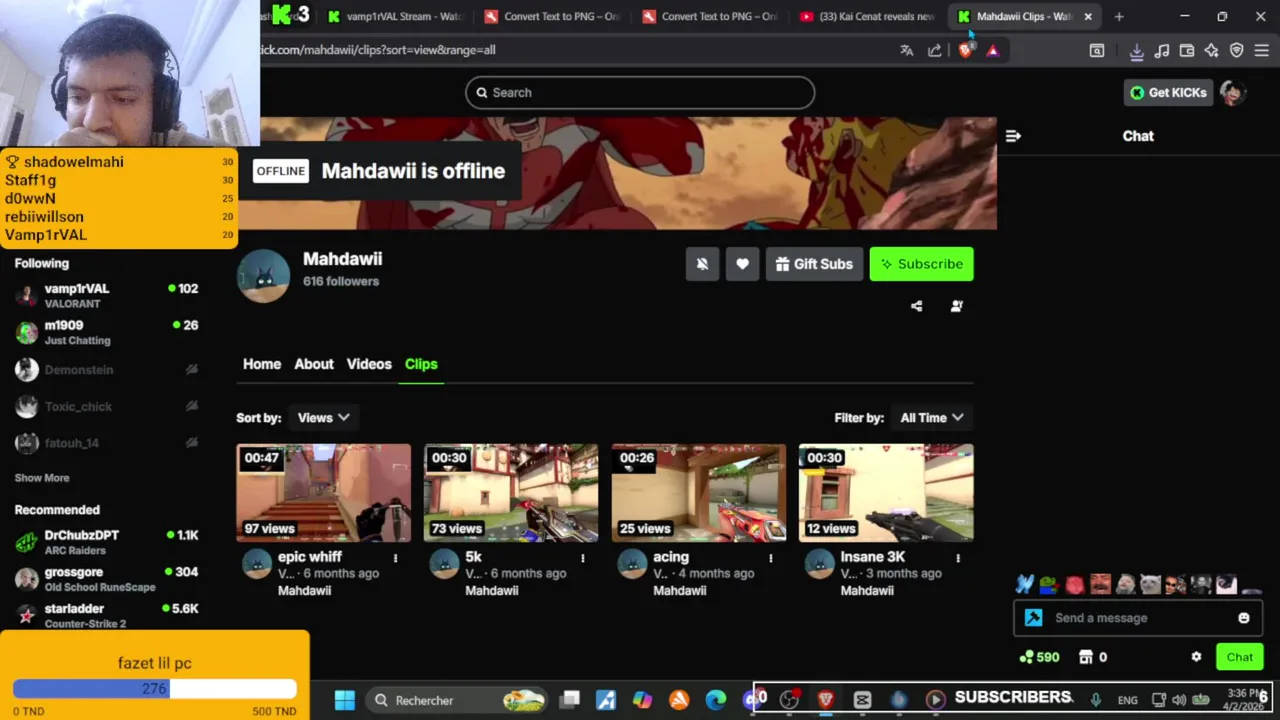The width and height of the screenshot is (1280, 720).
Task: Click the Brave Rewards triangle icon
Action: coord(993,50)
